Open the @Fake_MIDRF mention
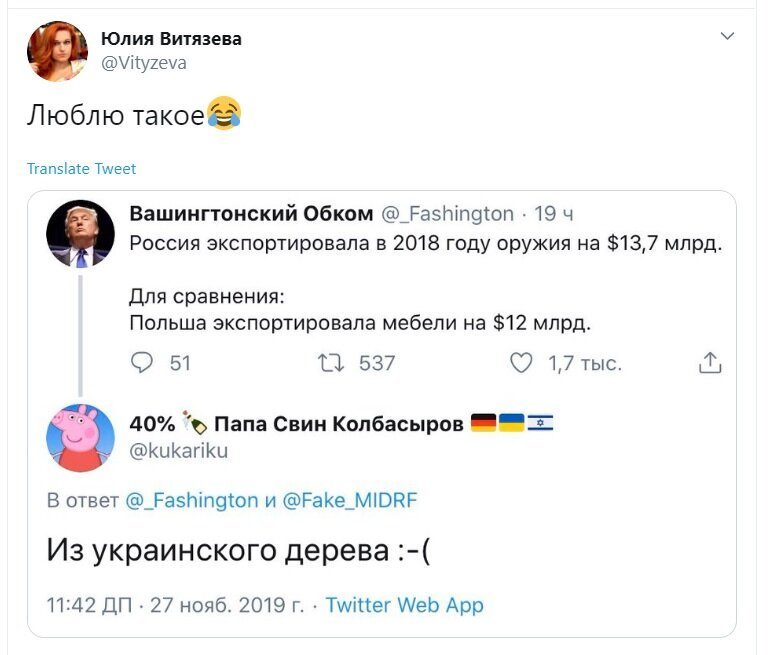768x655 pixels. click(x=350, y=500)
